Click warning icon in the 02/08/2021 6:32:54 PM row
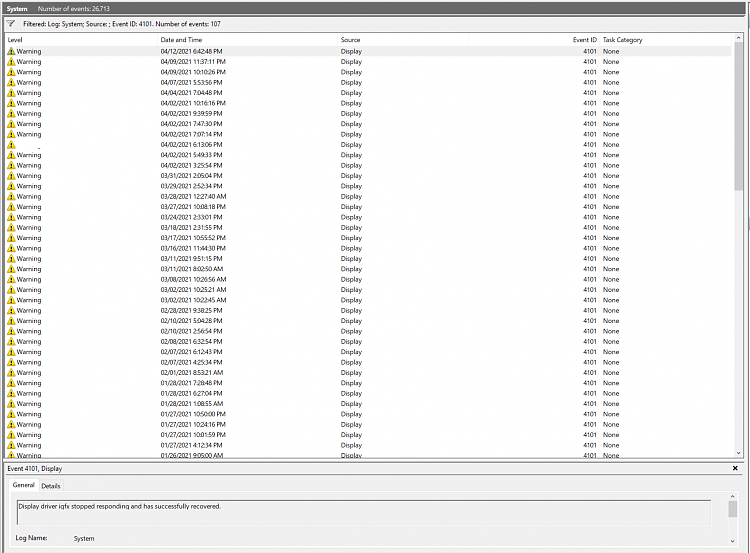Screen dimensions: 750x553 [x=11, y=342]
